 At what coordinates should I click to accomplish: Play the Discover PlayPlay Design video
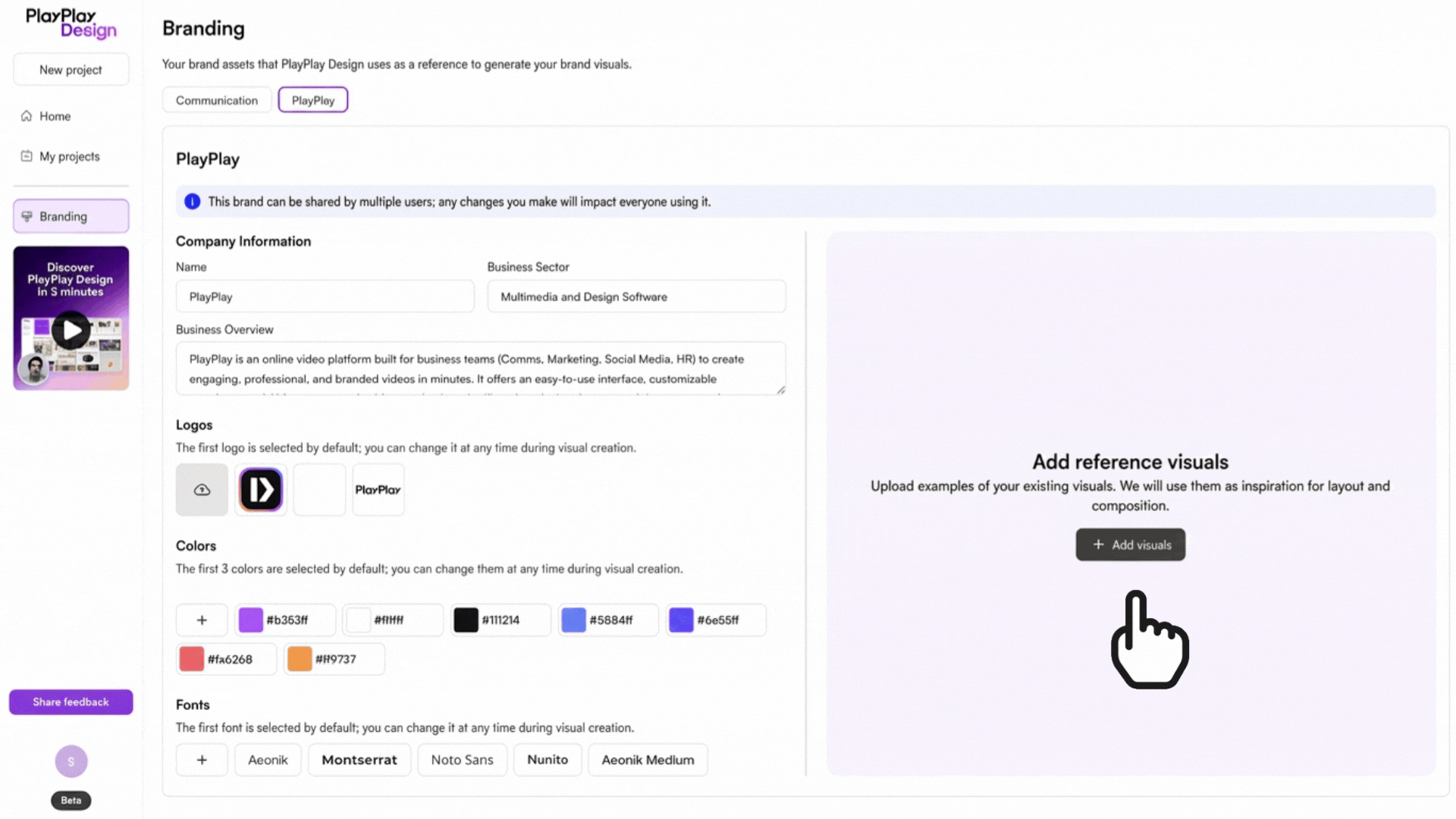pos(71,330)
